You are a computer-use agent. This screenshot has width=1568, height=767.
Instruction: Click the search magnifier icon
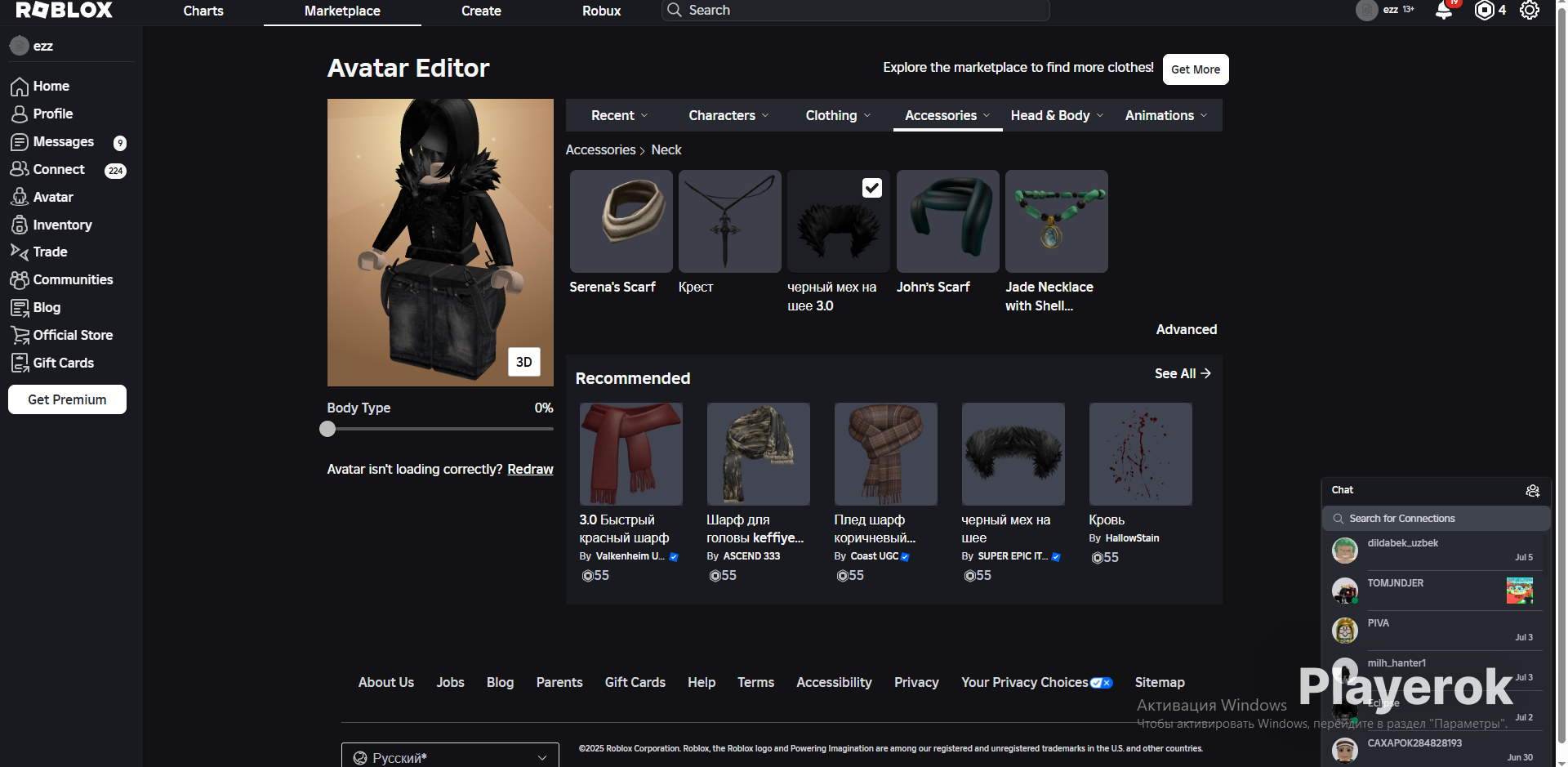(674, 10)
